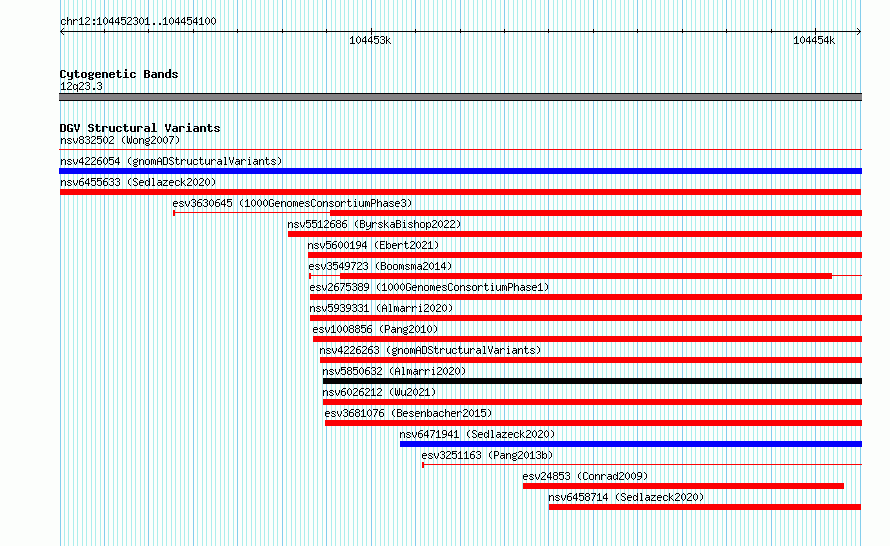Viewport: 890px width, 546px height.
Task: Open nsv6471941 (Sedlazeck2020) label
Action: pos(477,434)
